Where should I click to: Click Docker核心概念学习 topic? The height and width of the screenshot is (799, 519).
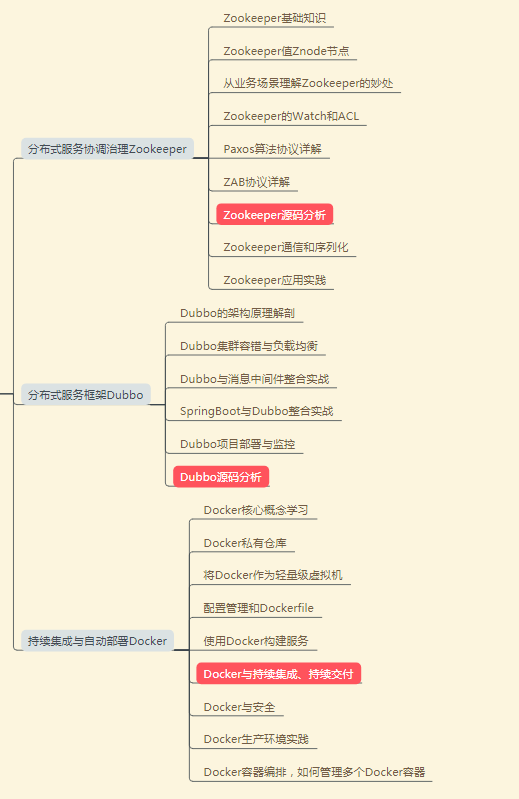tap(256, 510)
